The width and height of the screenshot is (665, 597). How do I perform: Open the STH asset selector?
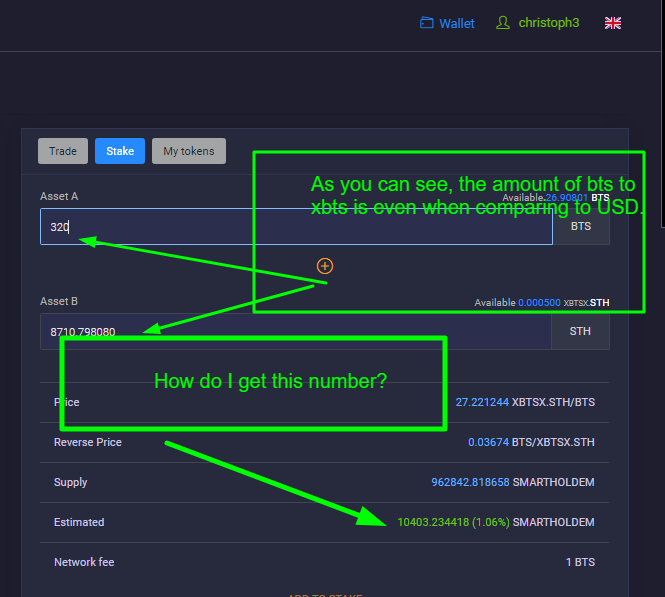(x=580, y=331)
